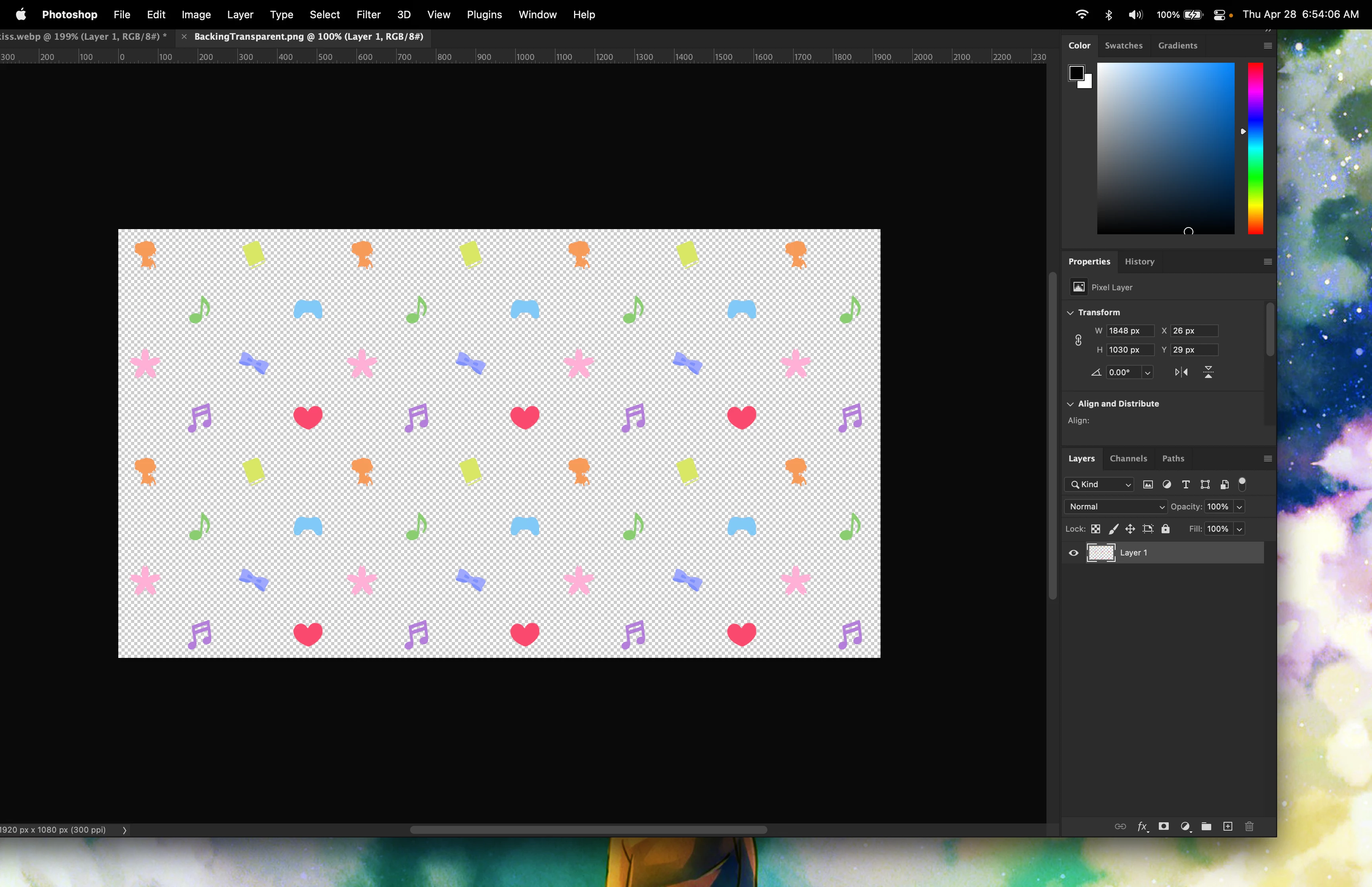1372x887 pixels.
Task: Open the layer Opacity slider dropdown
Action: coord(1239,507)
